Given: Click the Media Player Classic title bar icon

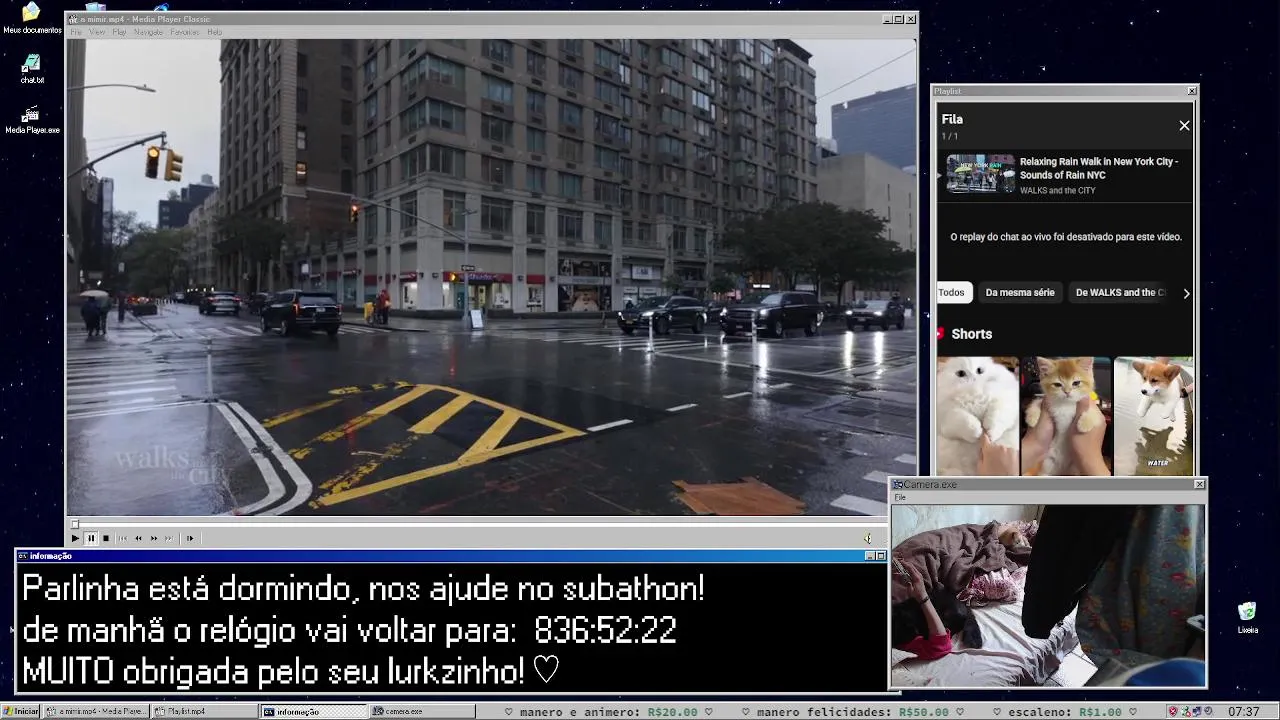Looking at the screenshot, I should click(73, 19).
